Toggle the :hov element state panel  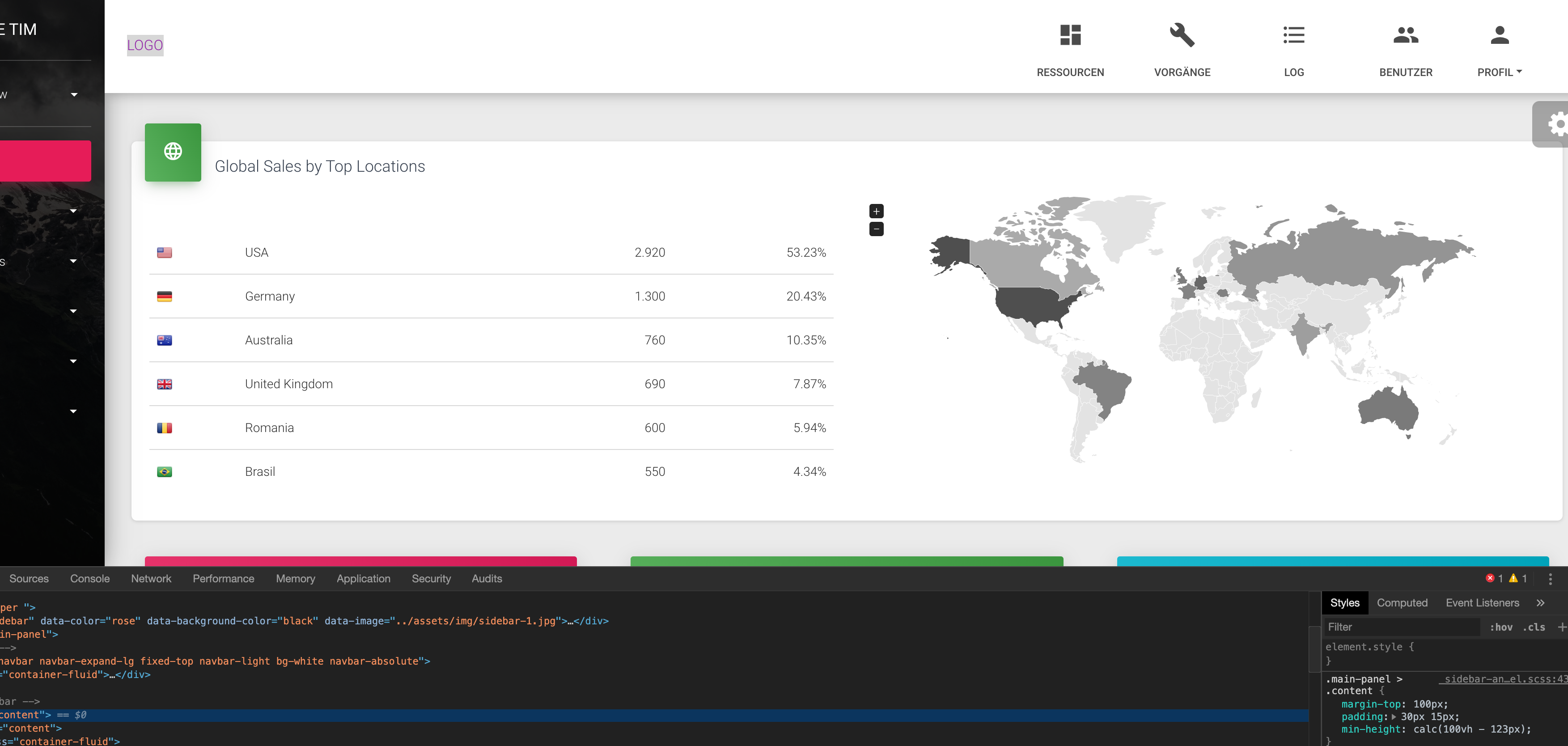click(x=1500, y=627)
